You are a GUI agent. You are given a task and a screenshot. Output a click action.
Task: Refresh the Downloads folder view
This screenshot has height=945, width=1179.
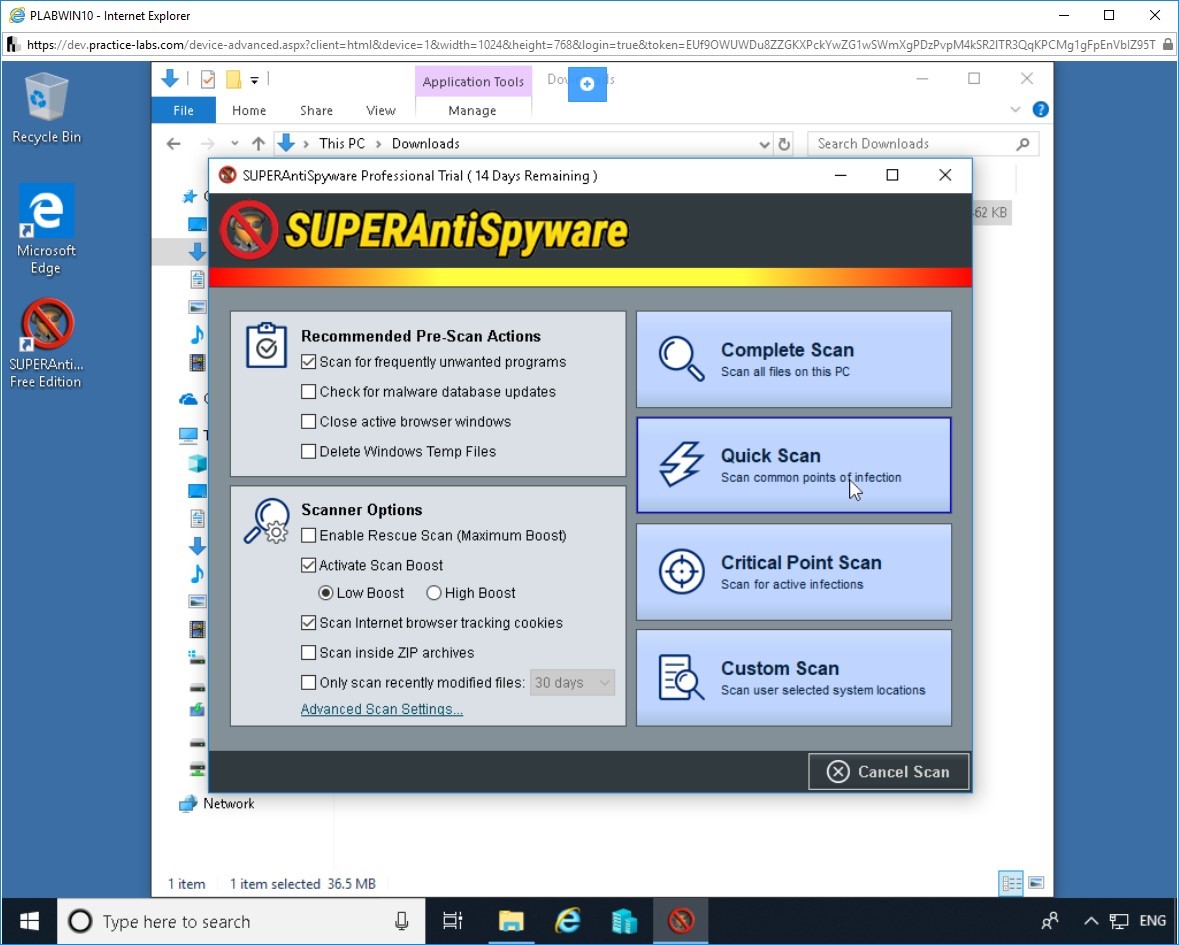click(x=784, y=144)
